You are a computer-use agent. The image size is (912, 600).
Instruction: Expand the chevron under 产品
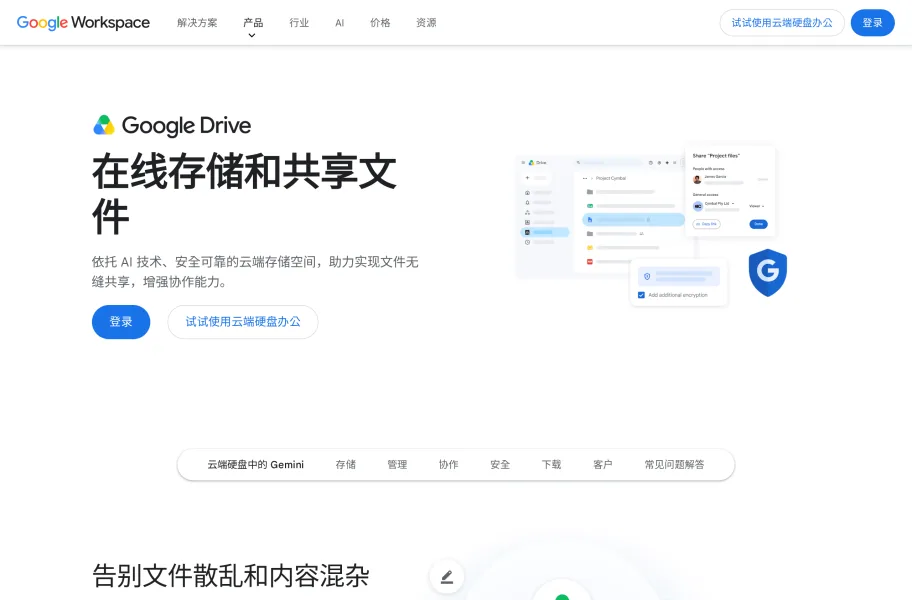click(252, 35)
